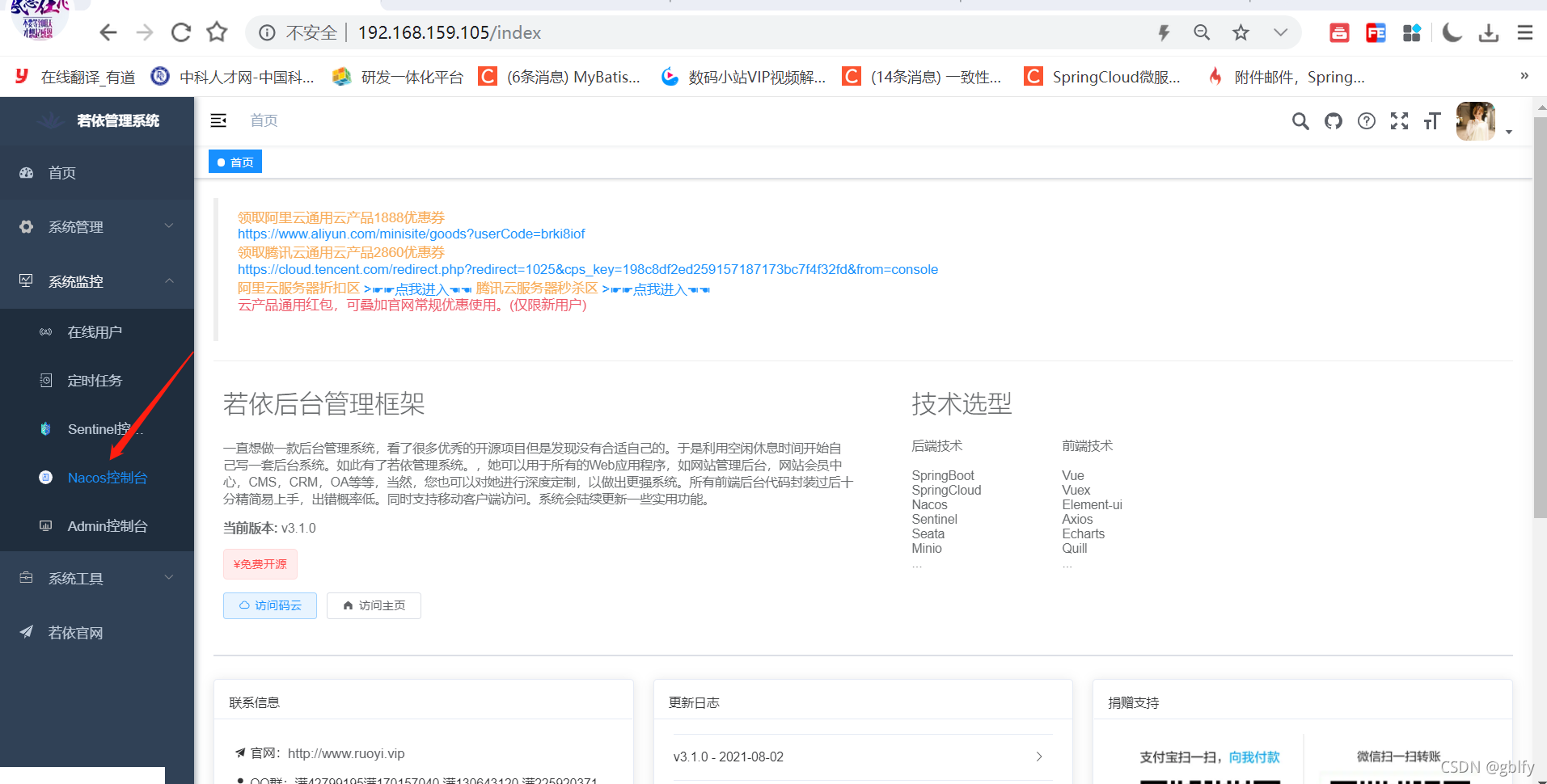Screen dimensions: 1547x784
Task: Open search in the admin navbar
Action: (x=1300, y=121)
